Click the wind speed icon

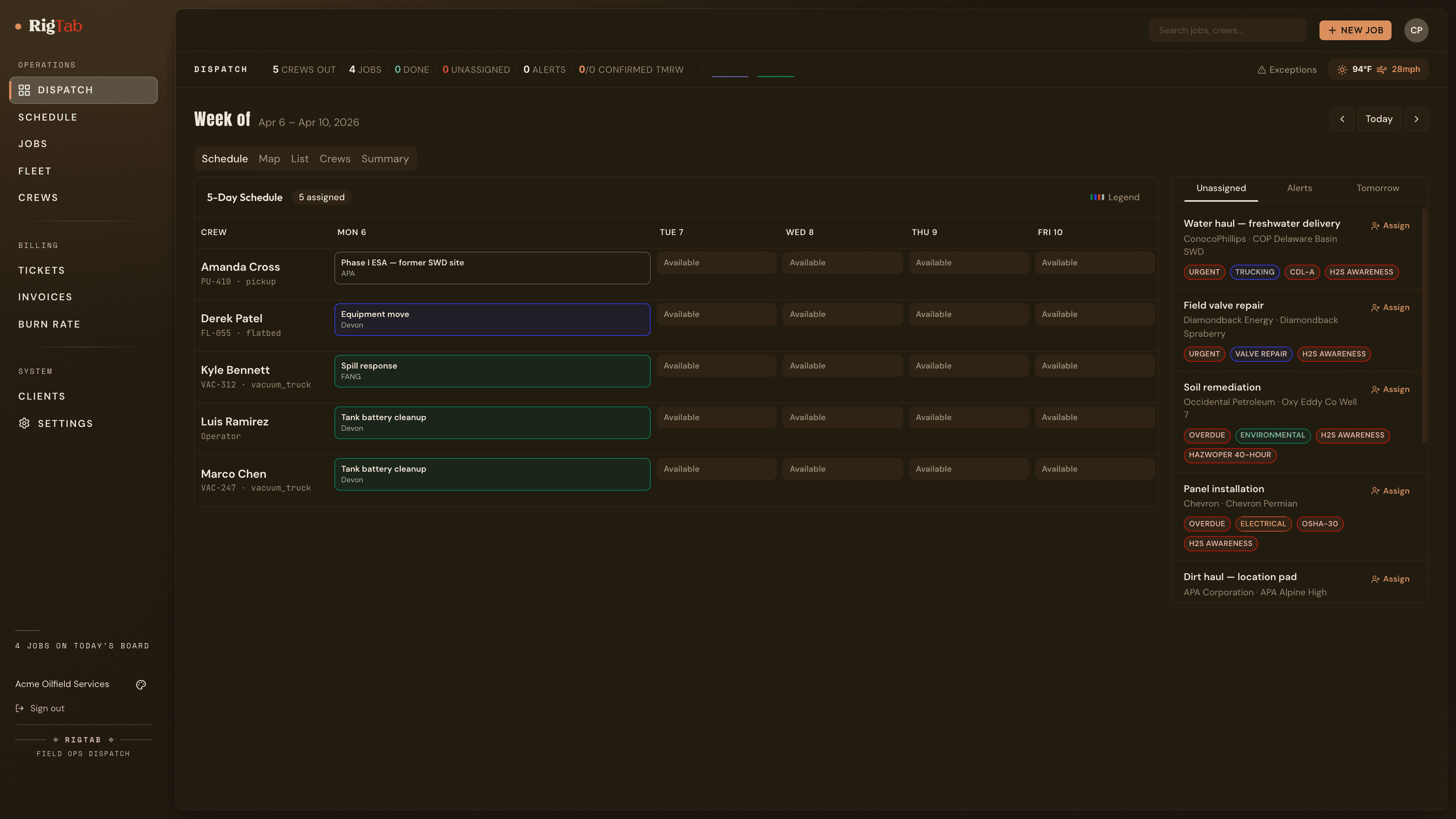coord(1381,69)
